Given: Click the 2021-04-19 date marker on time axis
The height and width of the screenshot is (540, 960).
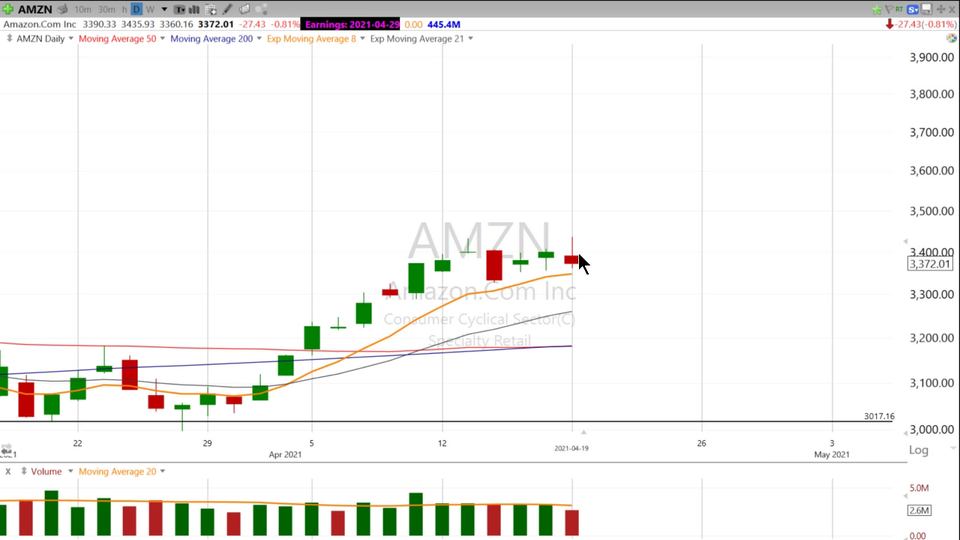Looking at the screenshot, I should pyautogui.click(x=572, y=448).
